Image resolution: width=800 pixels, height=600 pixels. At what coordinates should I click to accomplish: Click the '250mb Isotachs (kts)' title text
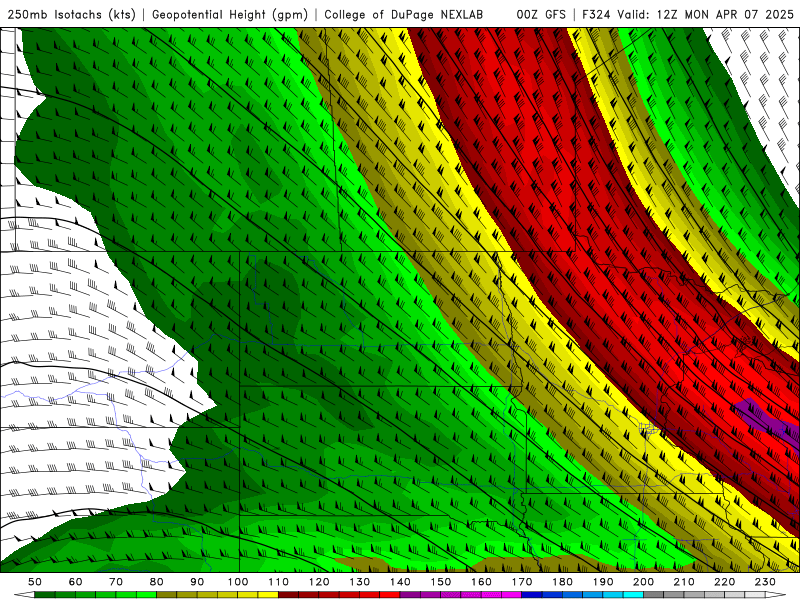pos(71,14)
